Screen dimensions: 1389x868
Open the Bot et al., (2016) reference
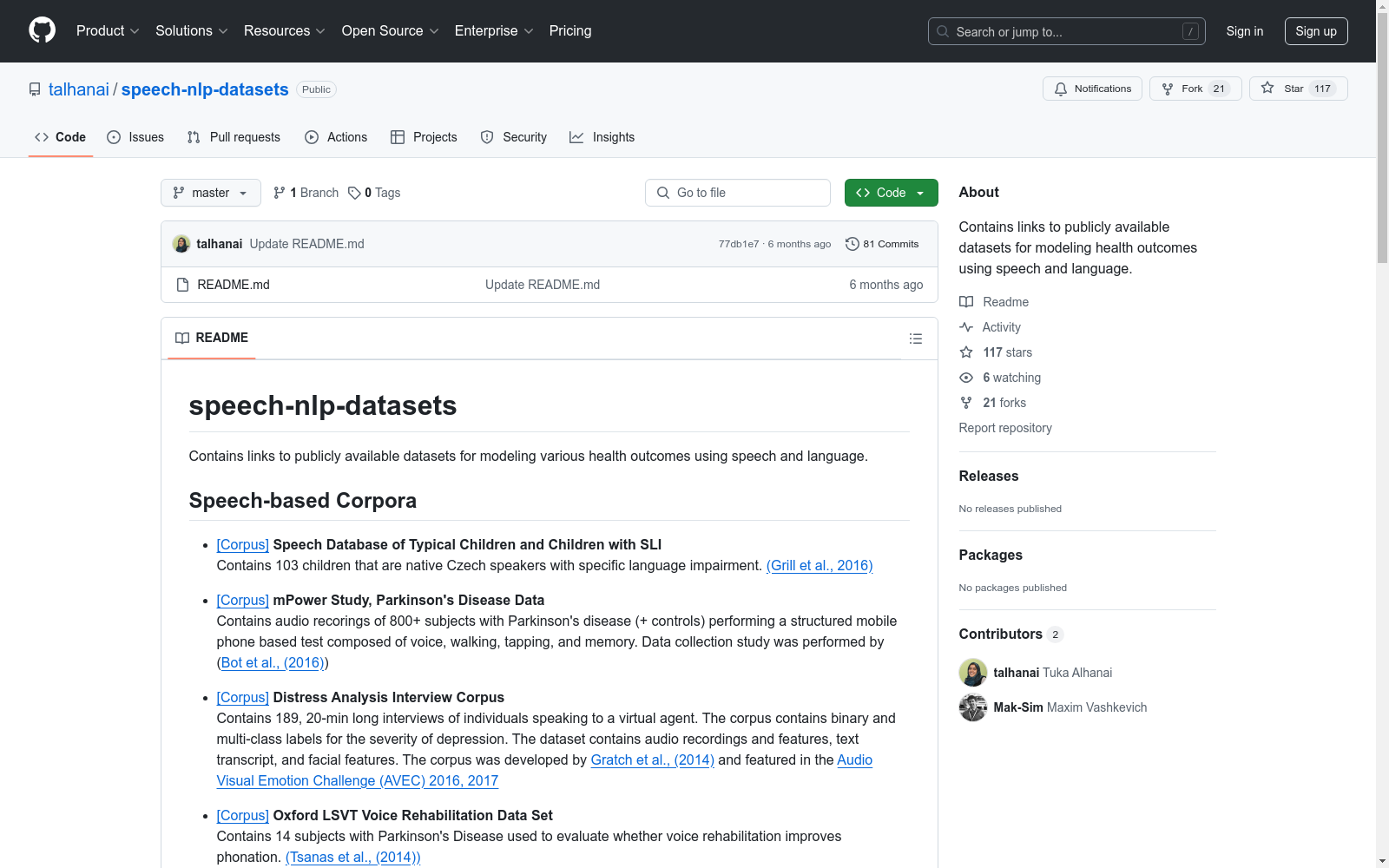pyautogui.click(x=273, y=662)
